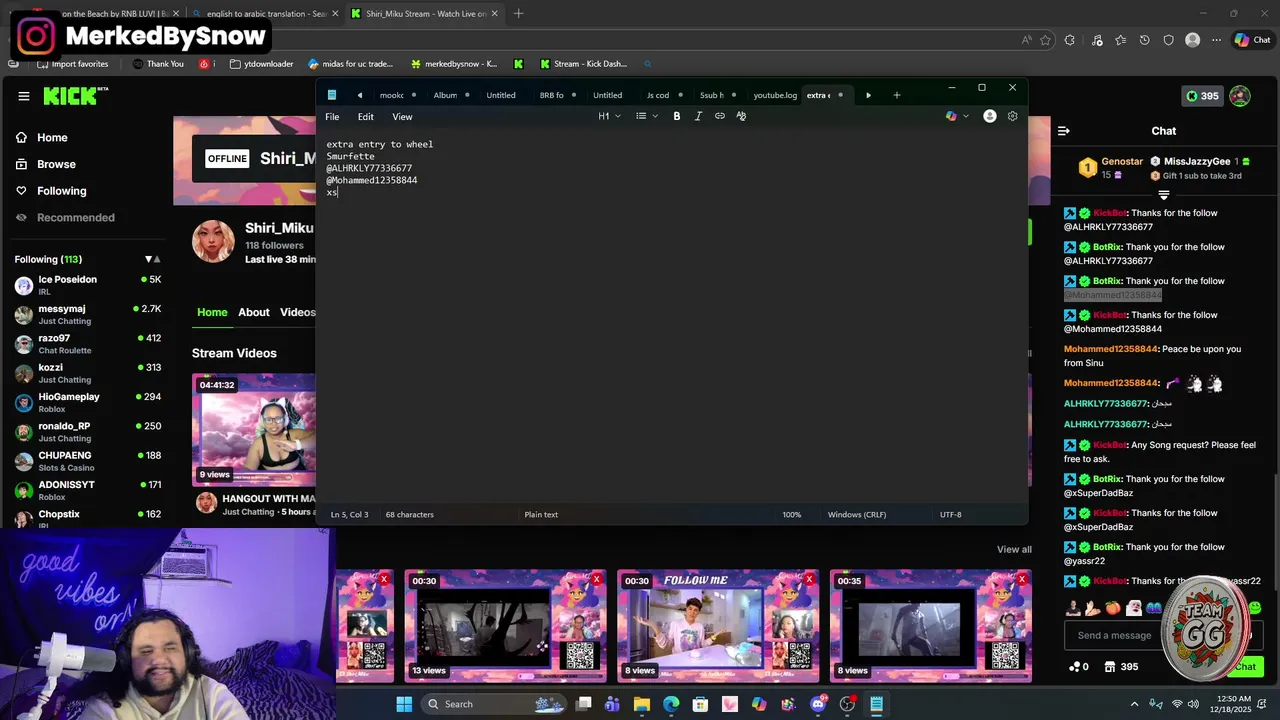Remove clip with 13 views
Viewport: 1280px width, 720px height.
pos(596,579)
